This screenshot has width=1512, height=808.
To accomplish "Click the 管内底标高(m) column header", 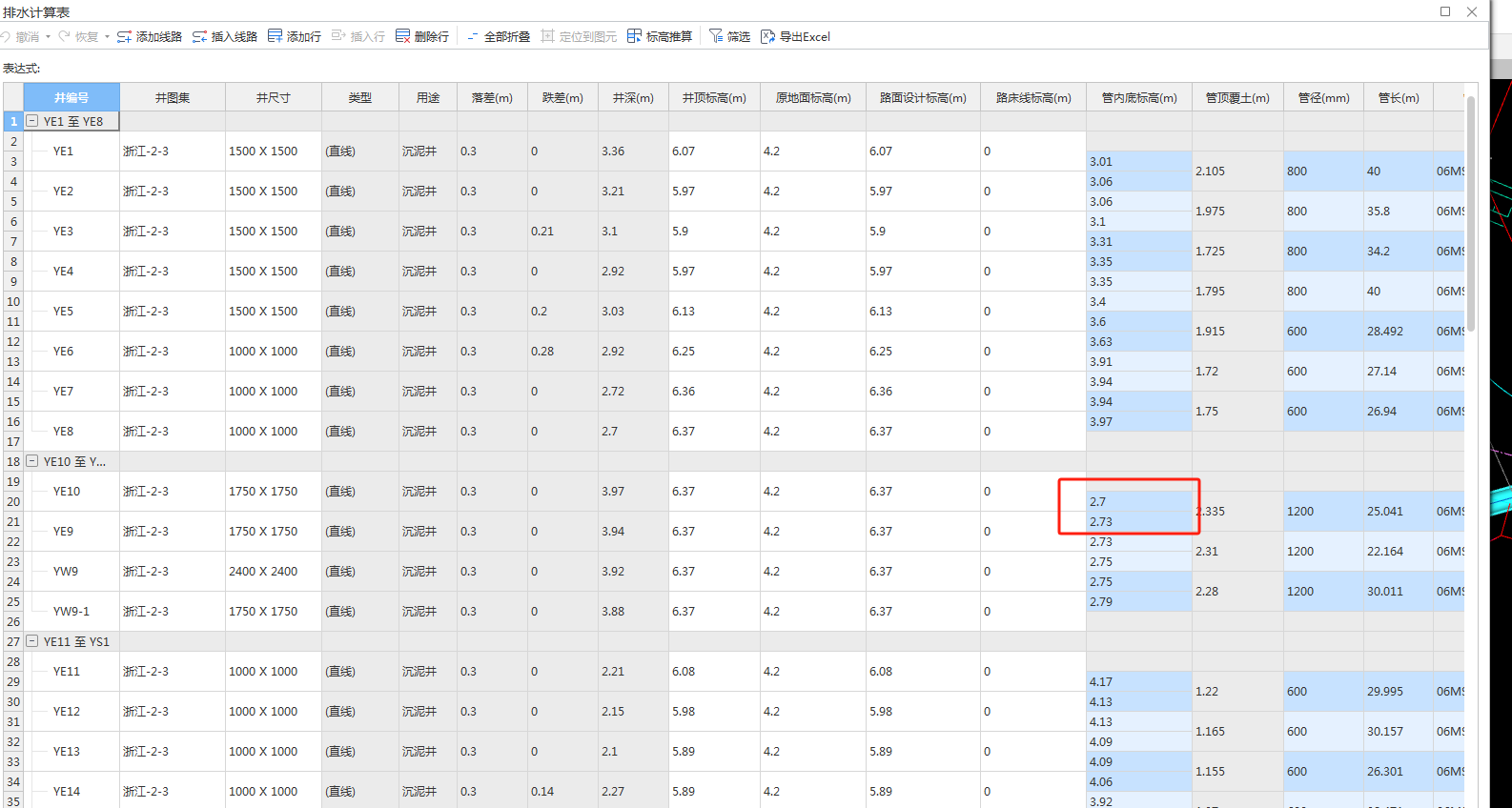I will 1139,97.
